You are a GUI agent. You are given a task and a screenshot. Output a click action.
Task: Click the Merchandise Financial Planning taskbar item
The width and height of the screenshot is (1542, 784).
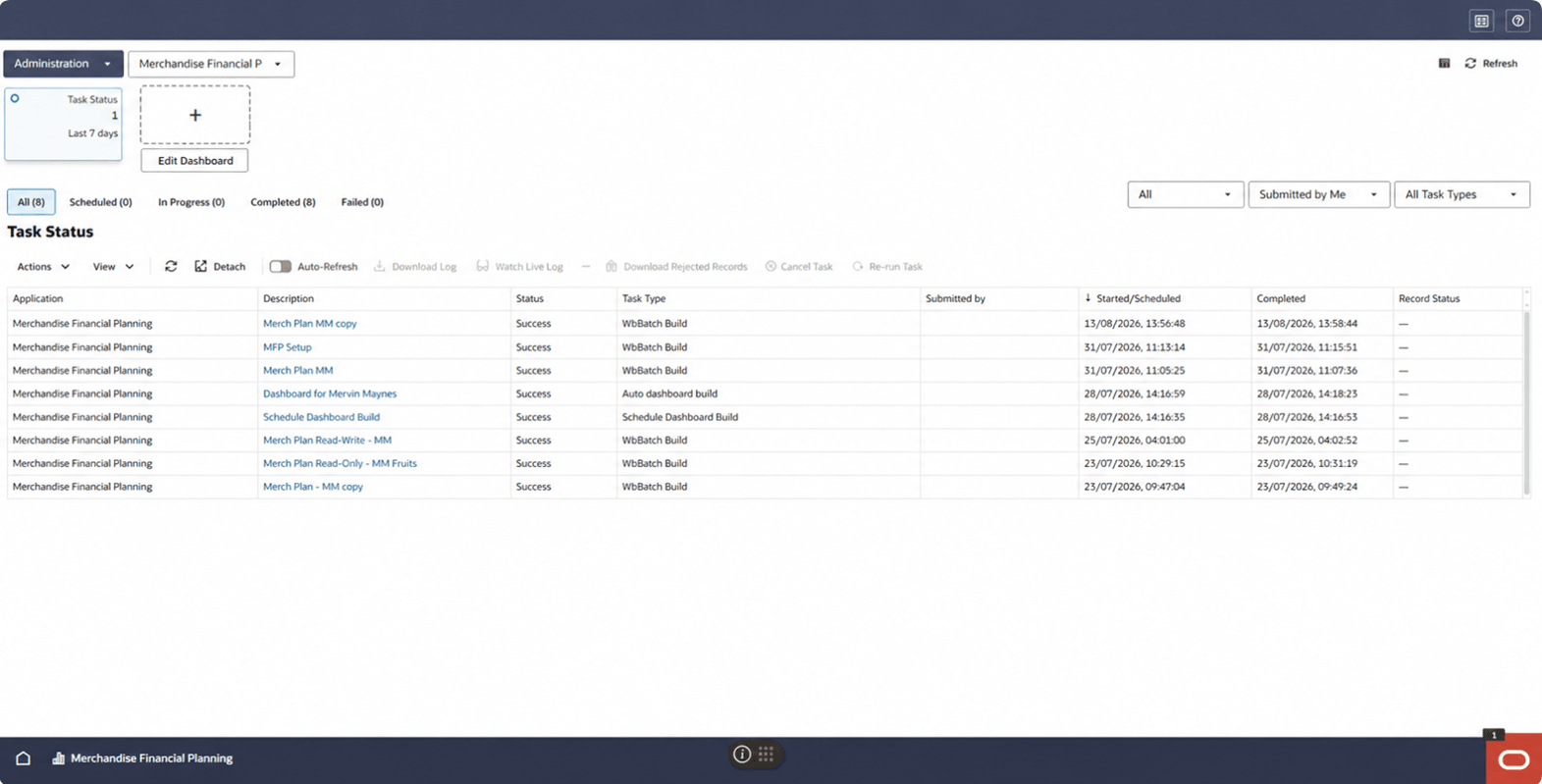(x=142, y=758)
